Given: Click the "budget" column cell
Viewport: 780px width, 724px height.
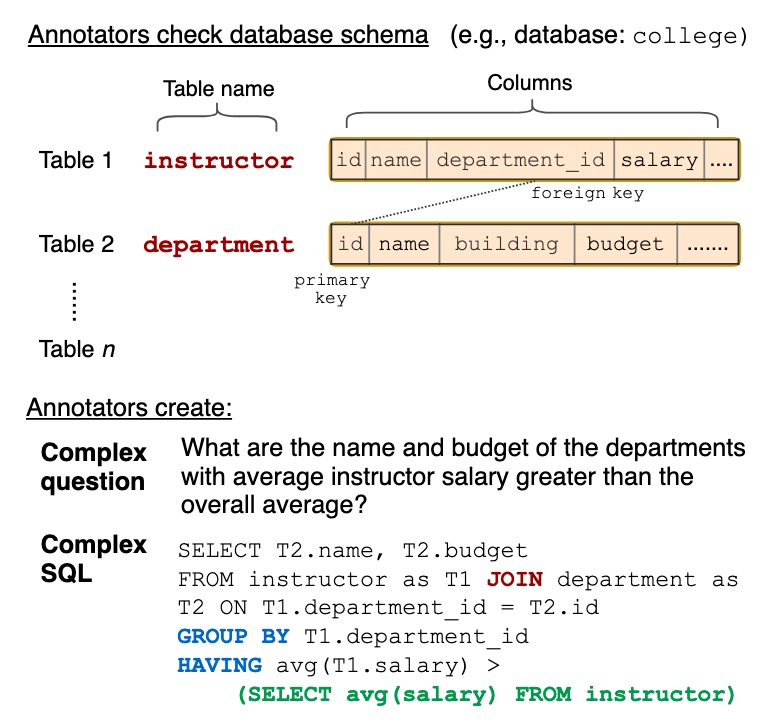Looking at the screenshot, I should point(625,244).
